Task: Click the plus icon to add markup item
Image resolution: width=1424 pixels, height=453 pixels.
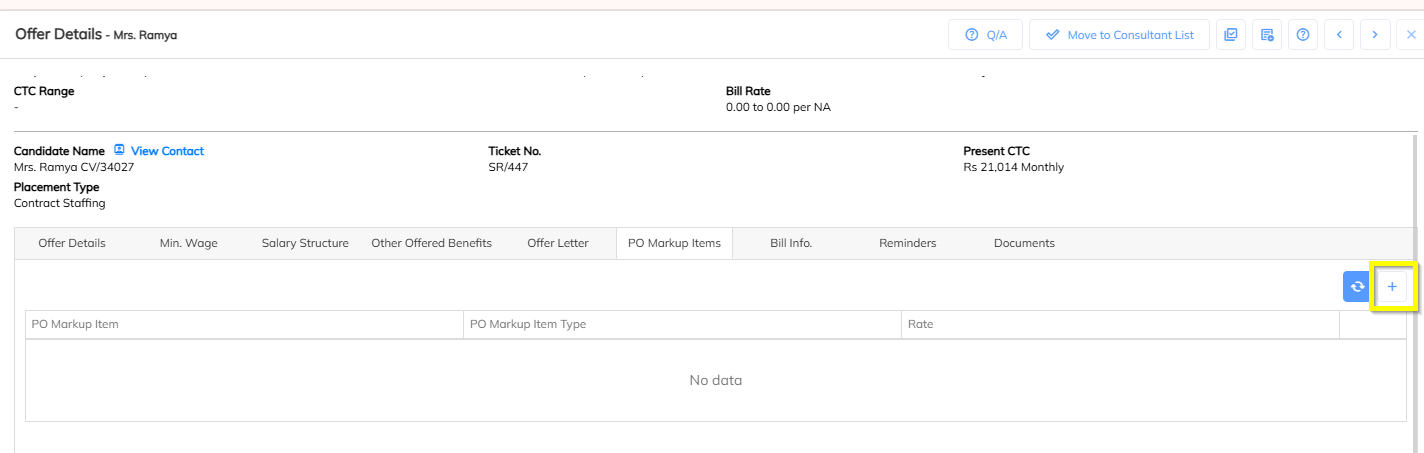Action: coord(1391,287)
